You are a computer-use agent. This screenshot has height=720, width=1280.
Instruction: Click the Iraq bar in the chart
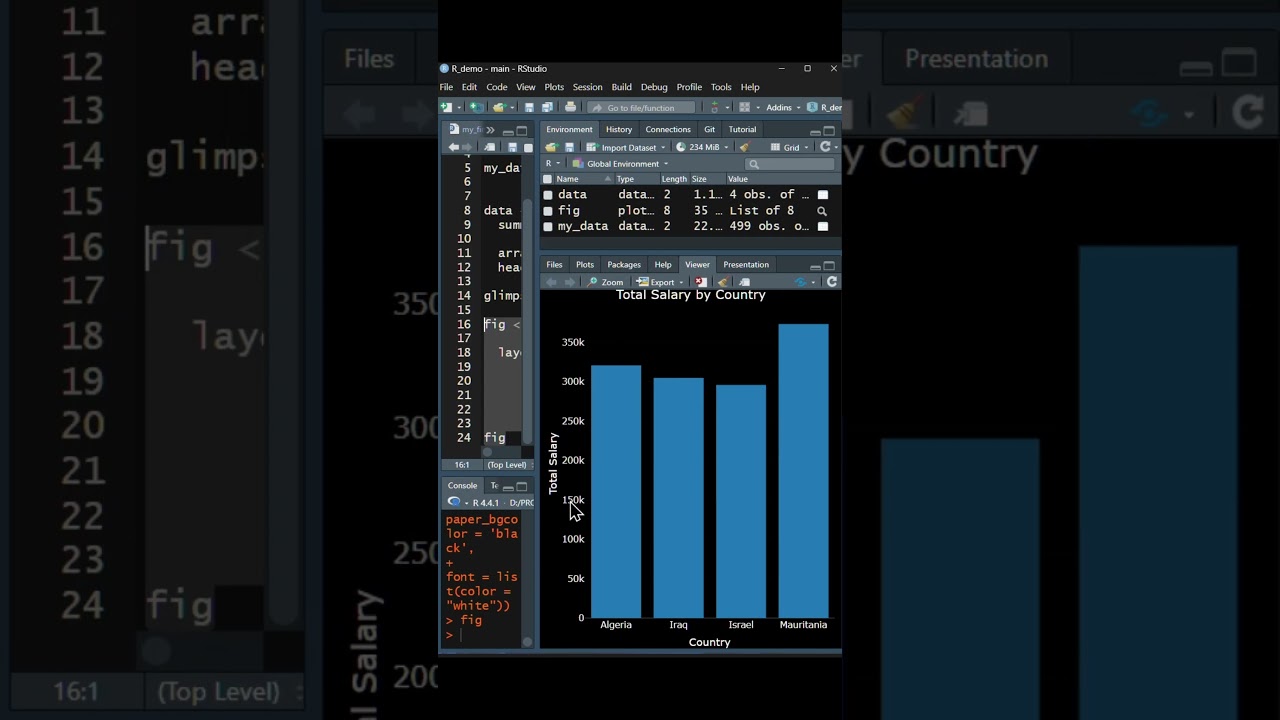(x=678, y=498)
